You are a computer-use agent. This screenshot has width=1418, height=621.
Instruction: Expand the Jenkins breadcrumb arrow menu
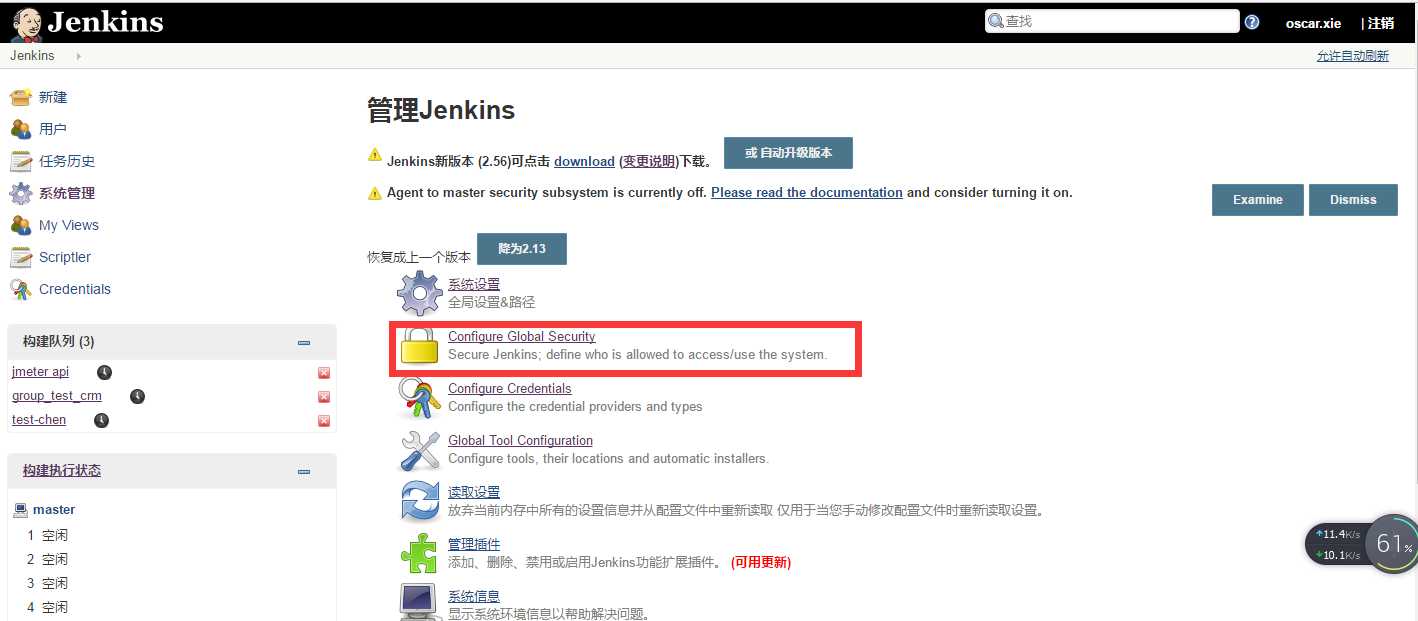78,56
